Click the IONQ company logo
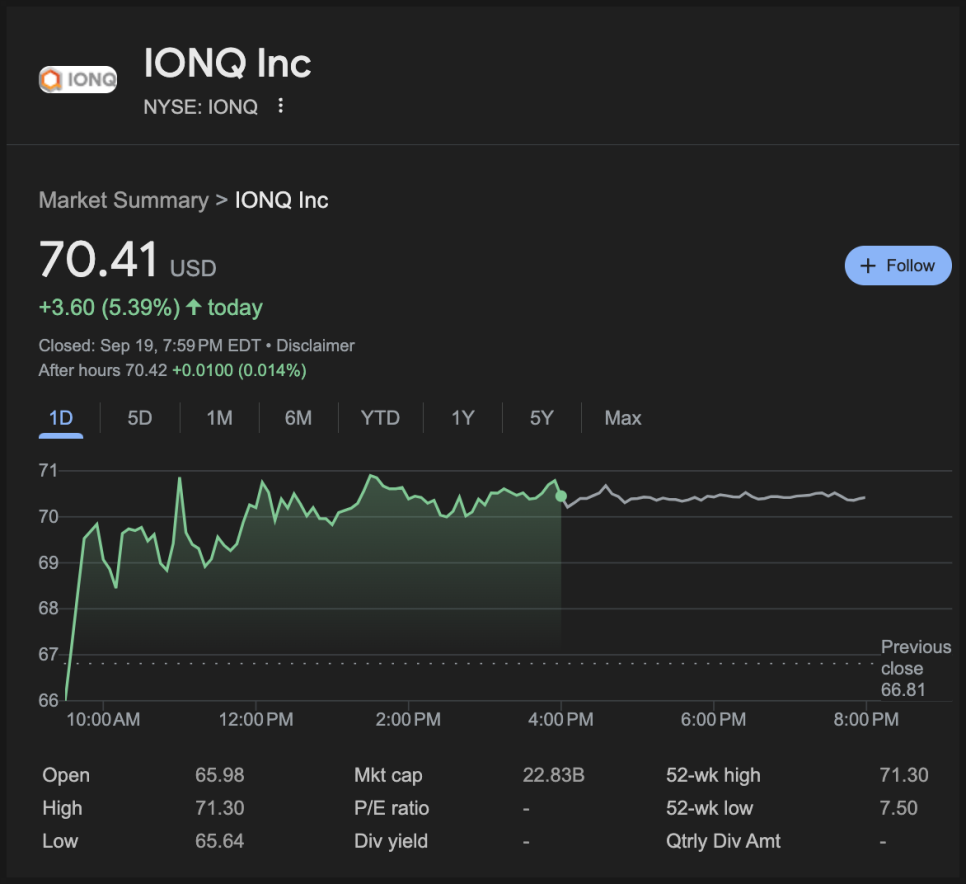Image resolution: width=966 pixels, height=884 pixels. 78,79
